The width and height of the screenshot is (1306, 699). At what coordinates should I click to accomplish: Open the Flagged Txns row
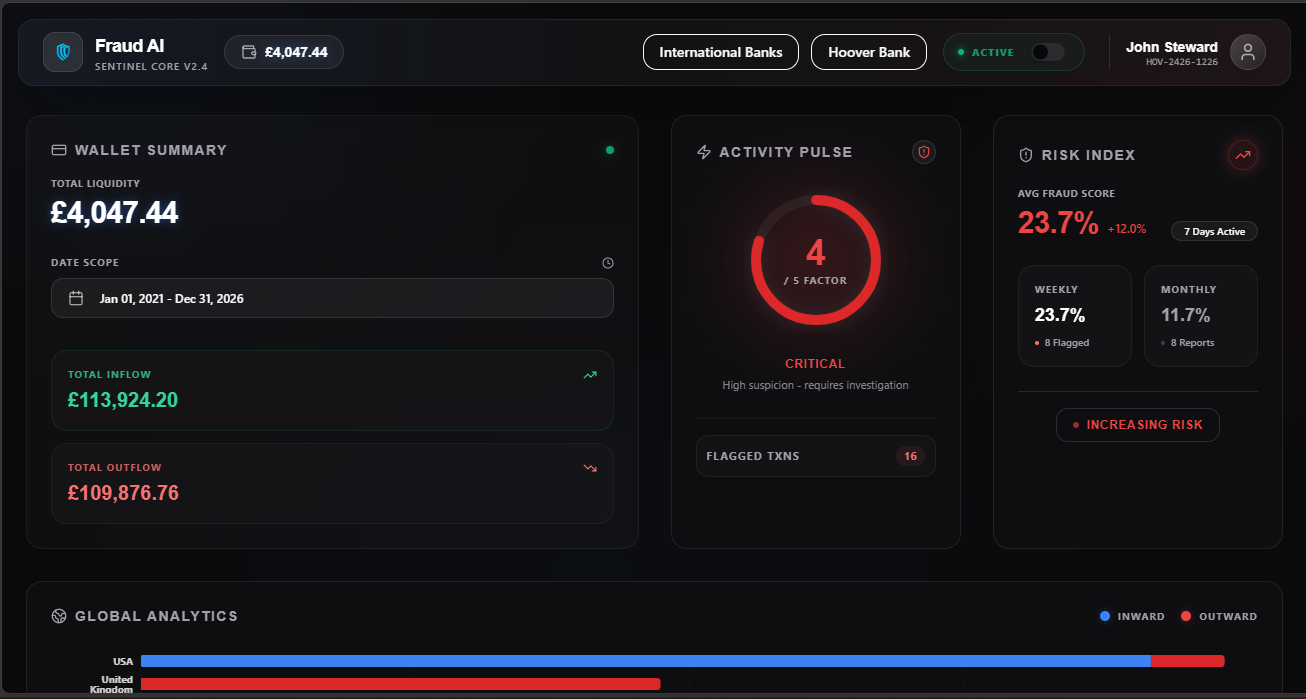click(816, 456)
